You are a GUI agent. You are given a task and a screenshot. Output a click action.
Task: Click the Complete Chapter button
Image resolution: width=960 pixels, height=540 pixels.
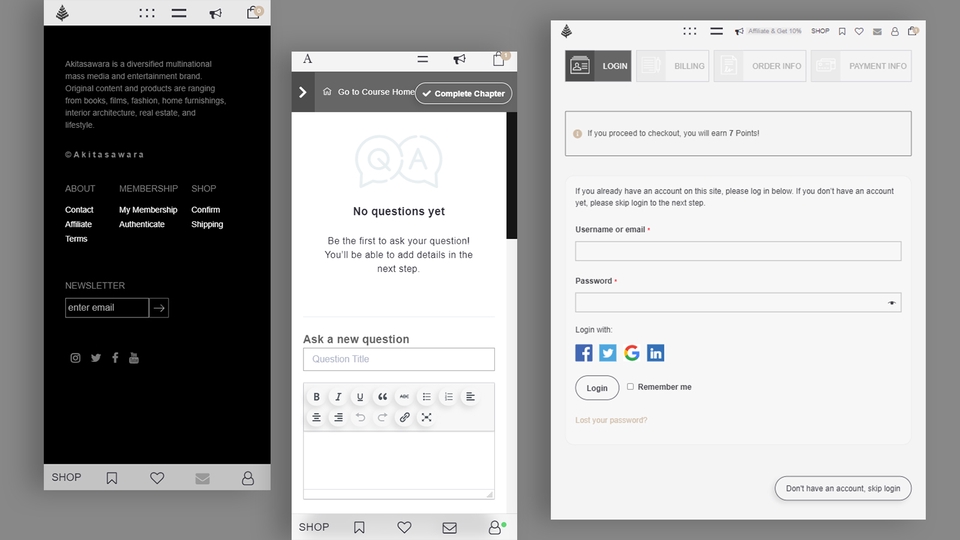[x=463, y=94]
